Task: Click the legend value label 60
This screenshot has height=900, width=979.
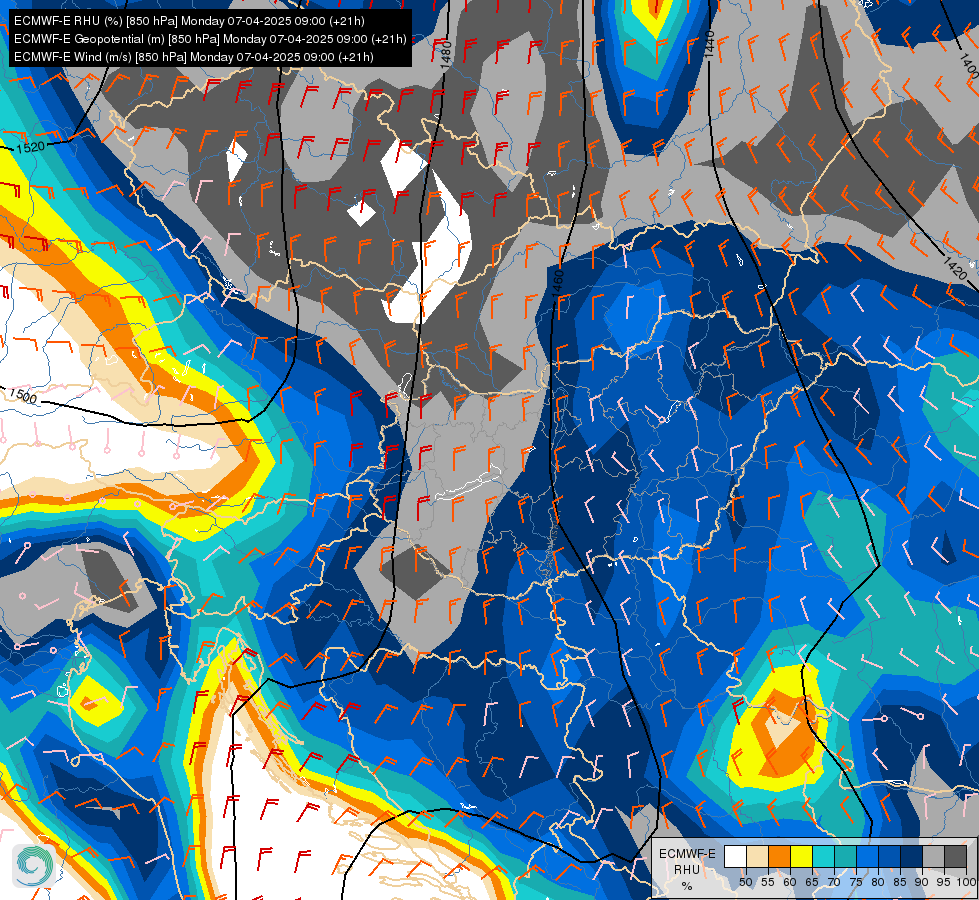Action: pyautogui.click(x=790, y=882)
